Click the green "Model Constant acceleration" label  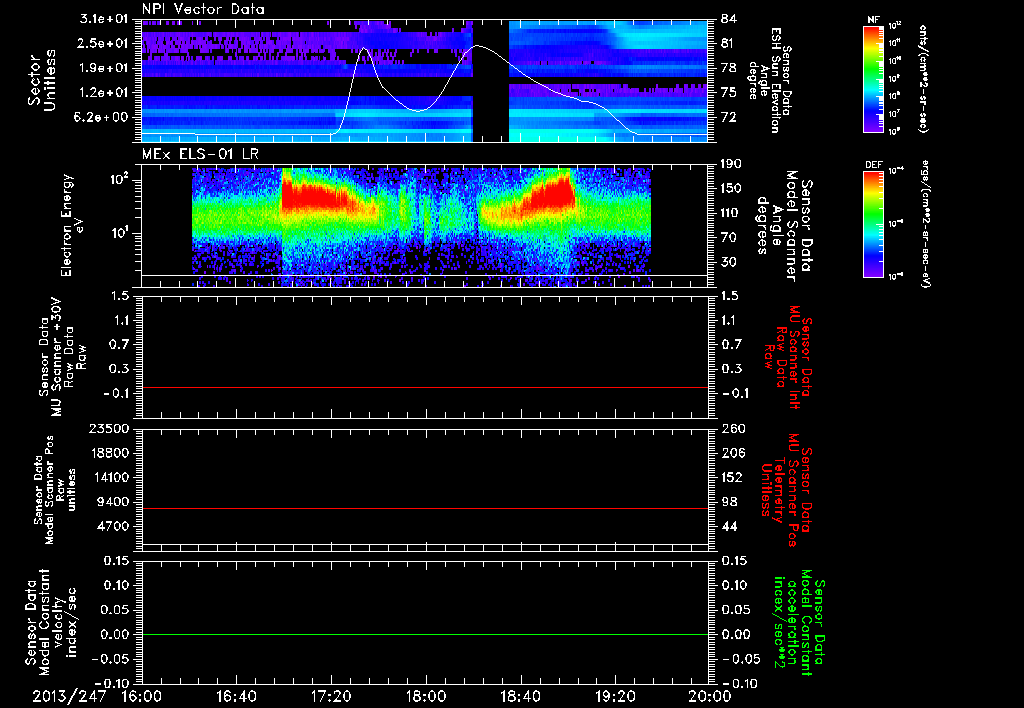click(798, 623)
